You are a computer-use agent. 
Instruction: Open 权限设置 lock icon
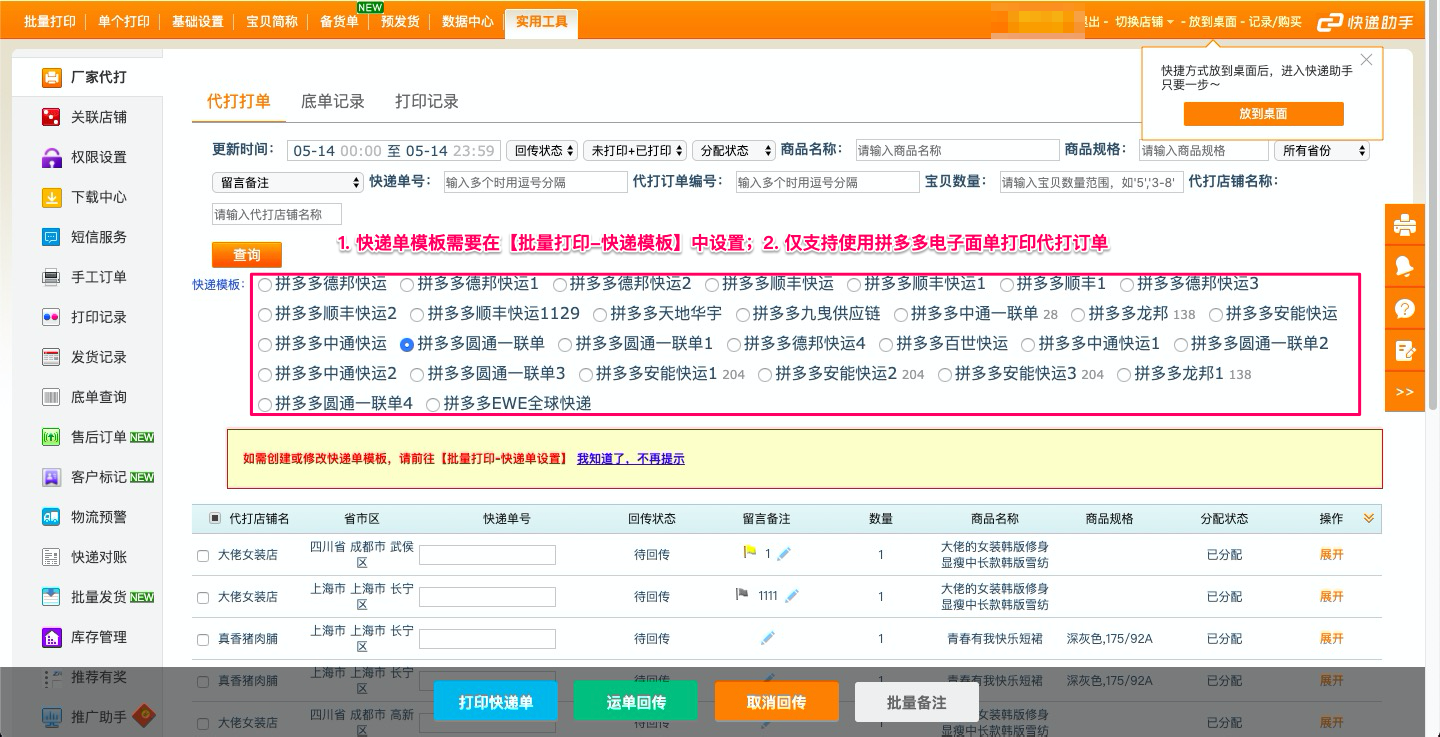click(x=52, y=157)
